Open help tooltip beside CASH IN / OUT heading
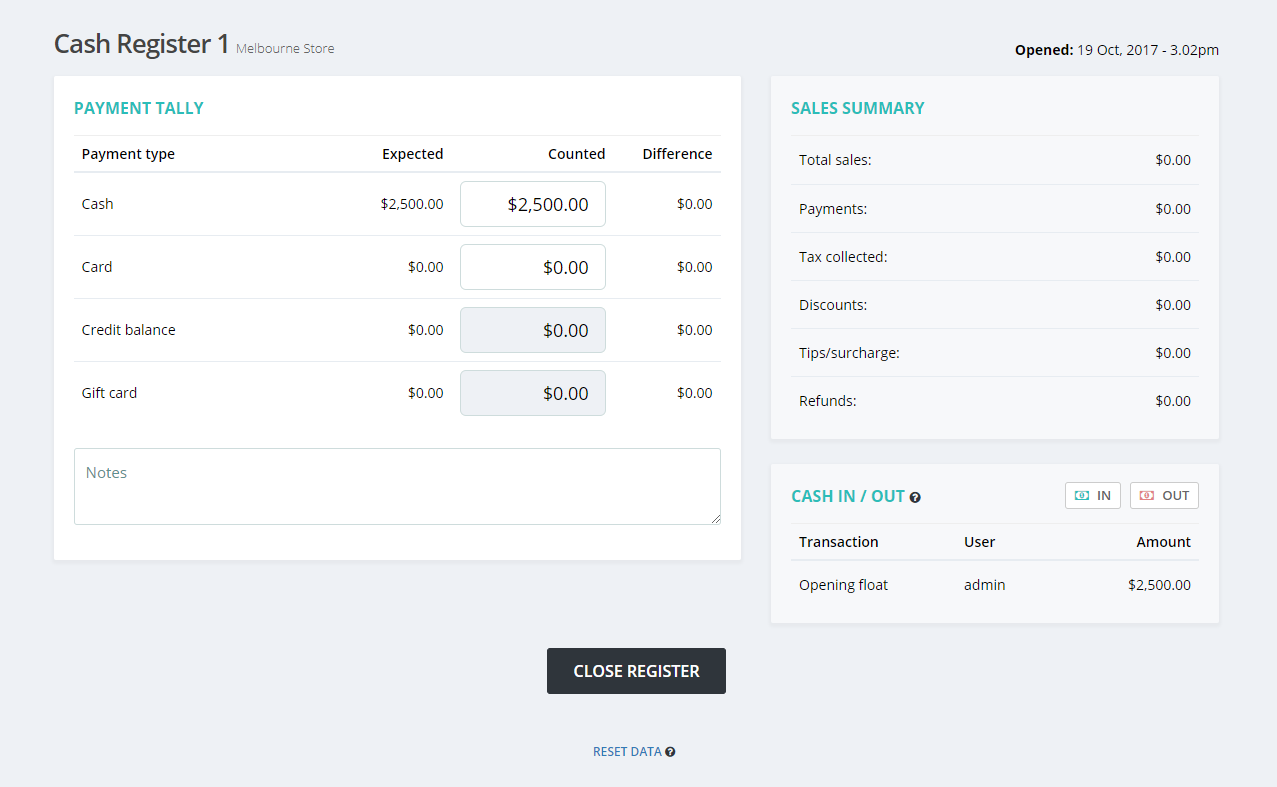Screen dimensions: 1277x787 click(x=915, y=497)
